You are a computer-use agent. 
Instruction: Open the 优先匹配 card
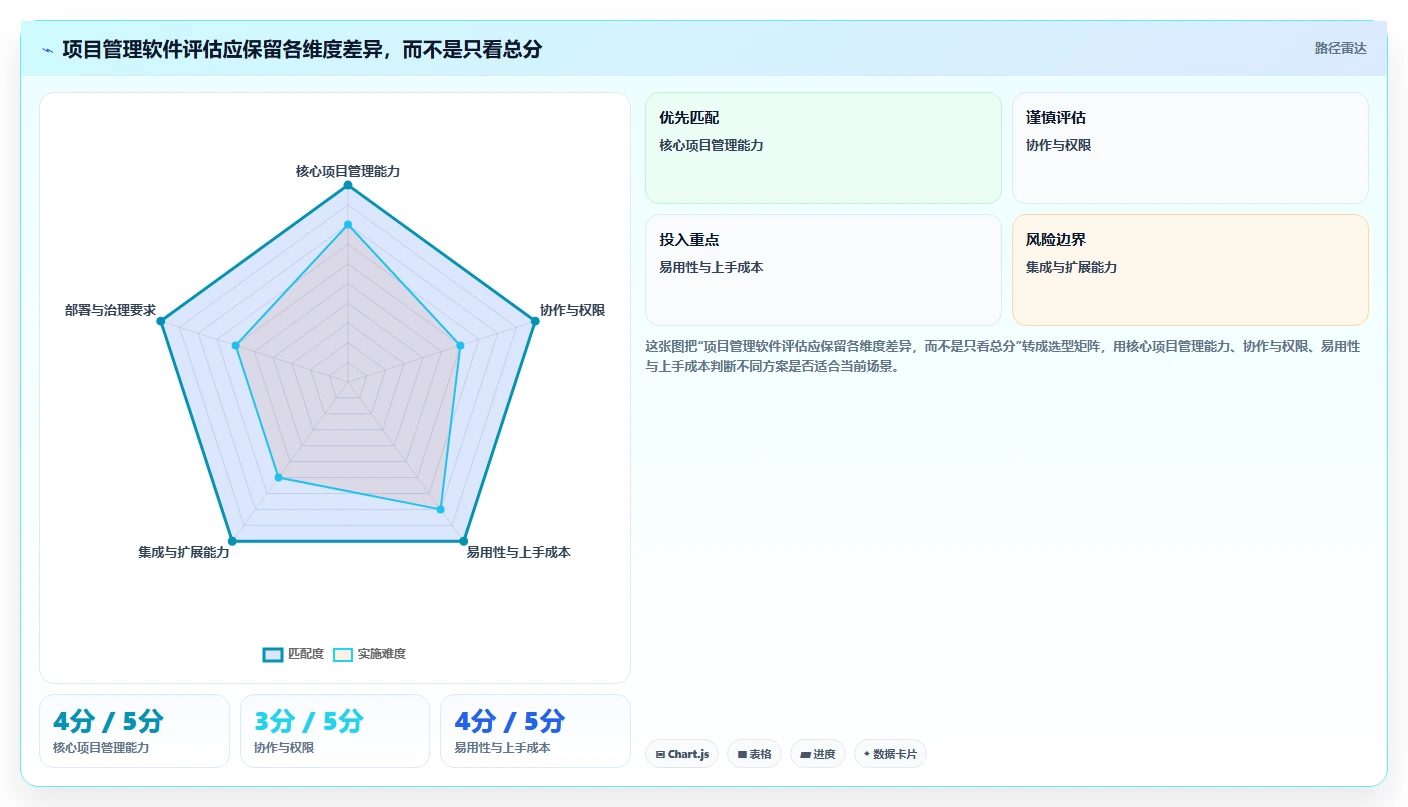pyautogui.click(x=823, y=148)
